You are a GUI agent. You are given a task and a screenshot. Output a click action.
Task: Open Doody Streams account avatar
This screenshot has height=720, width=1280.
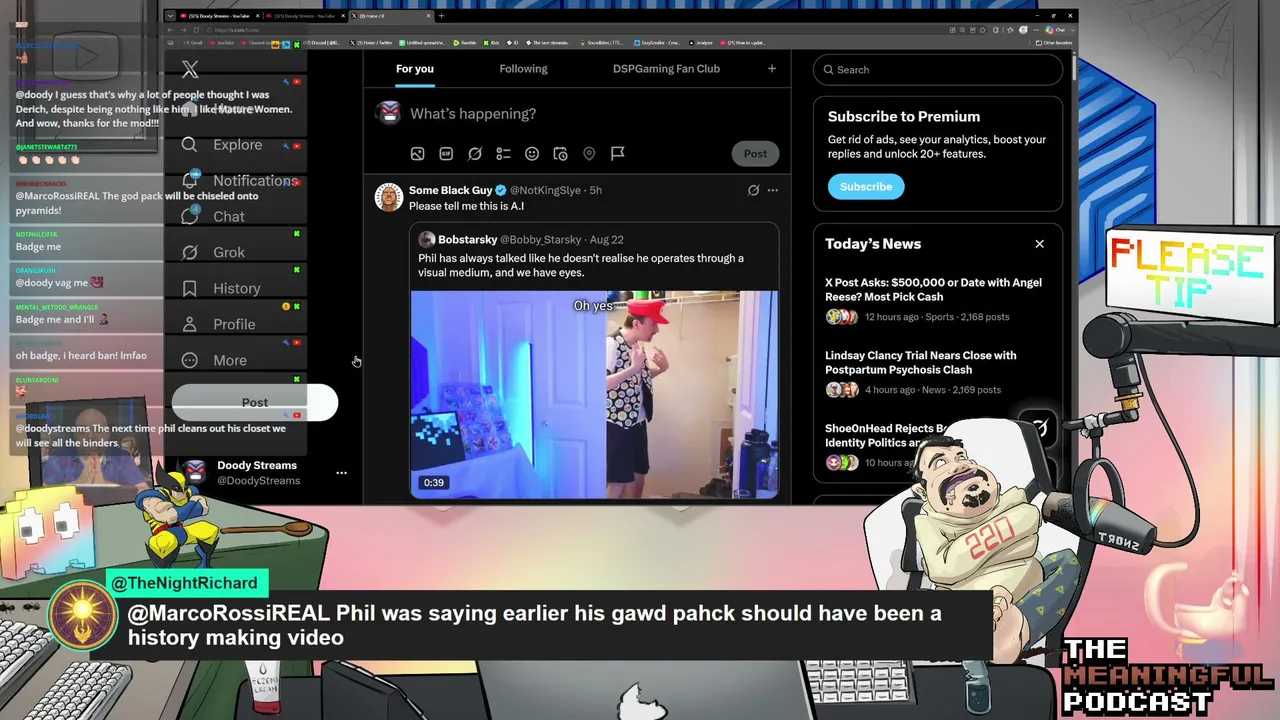coord(196,473)
